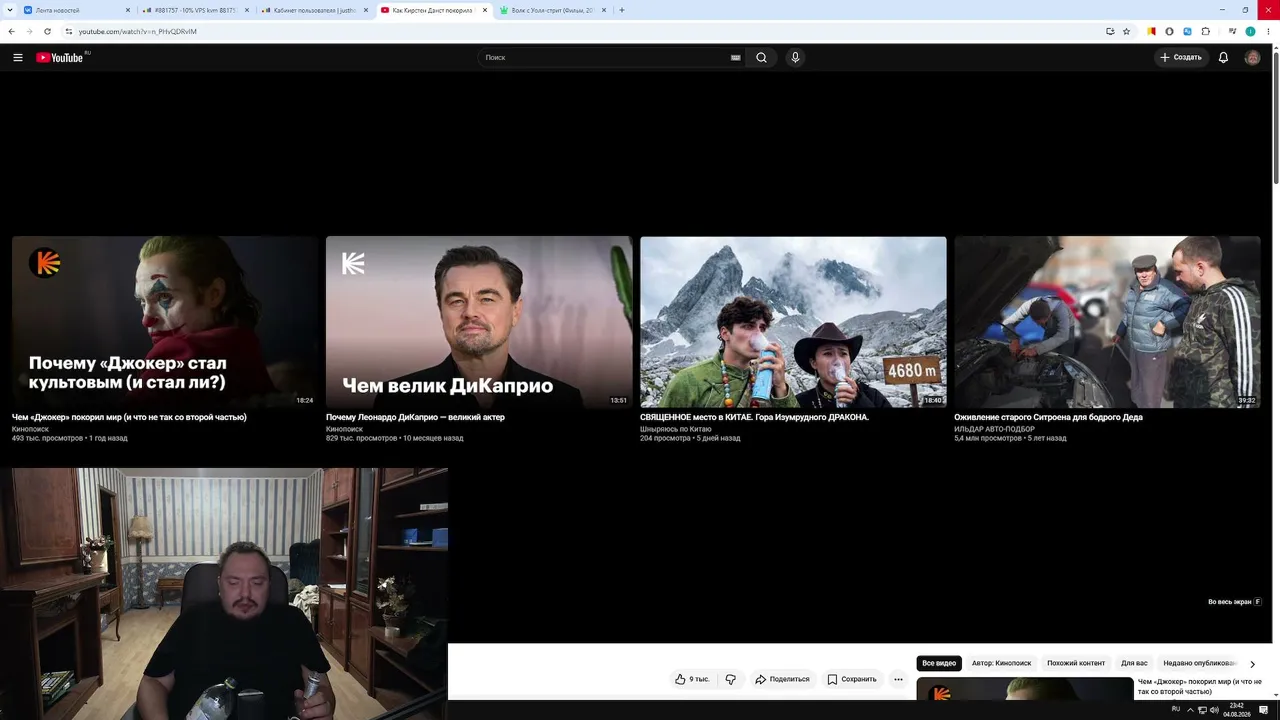Open a new browser tab

pyautogui.click(x=622, y=10)
